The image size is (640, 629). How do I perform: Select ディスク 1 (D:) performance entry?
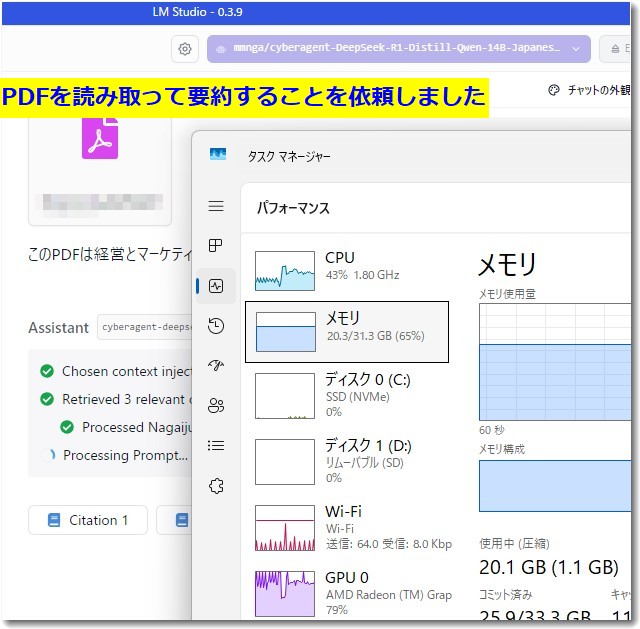point(347,462)
